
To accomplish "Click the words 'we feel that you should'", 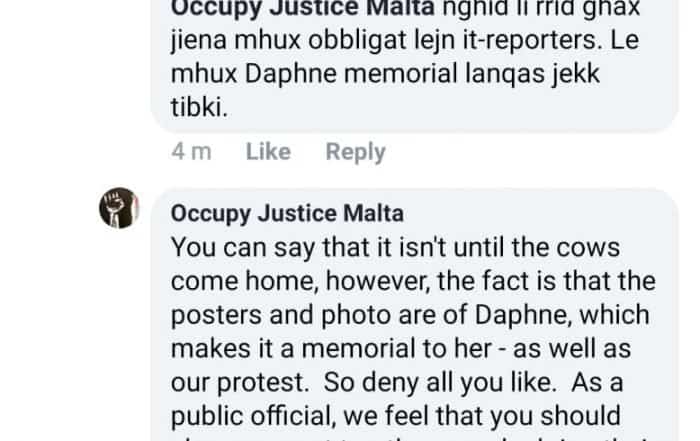I will click(x=482, y=416).
